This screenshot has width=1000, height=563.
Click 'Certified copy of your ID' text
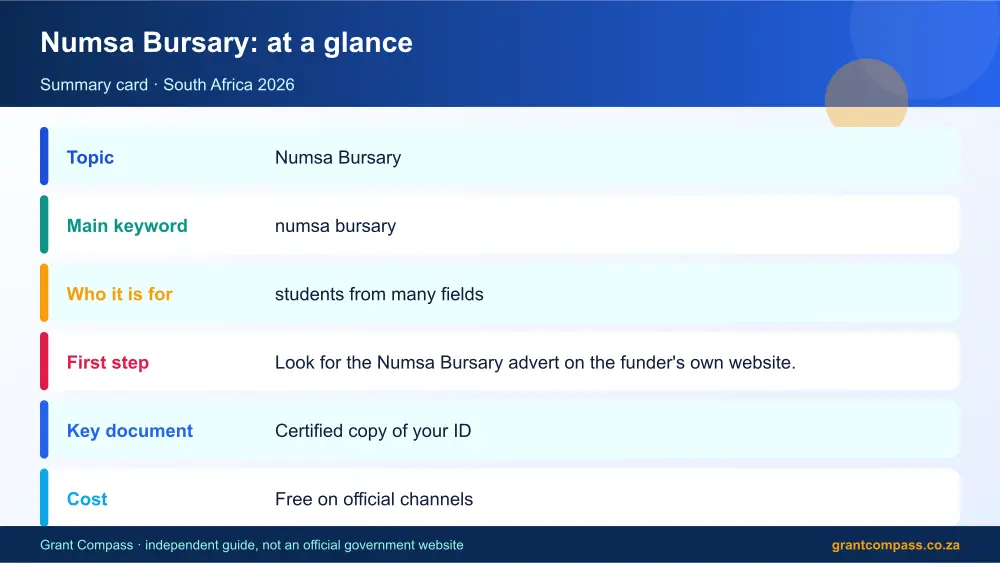373,430
